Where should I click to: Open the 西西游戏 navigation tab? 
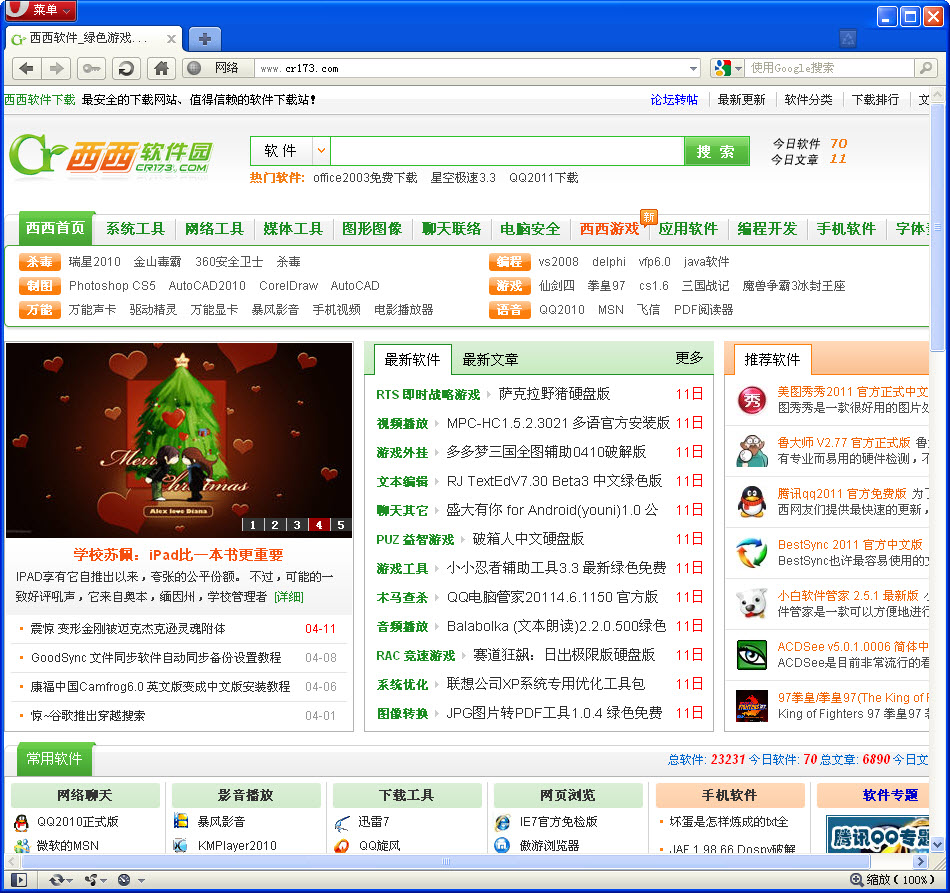coord(609,229)
